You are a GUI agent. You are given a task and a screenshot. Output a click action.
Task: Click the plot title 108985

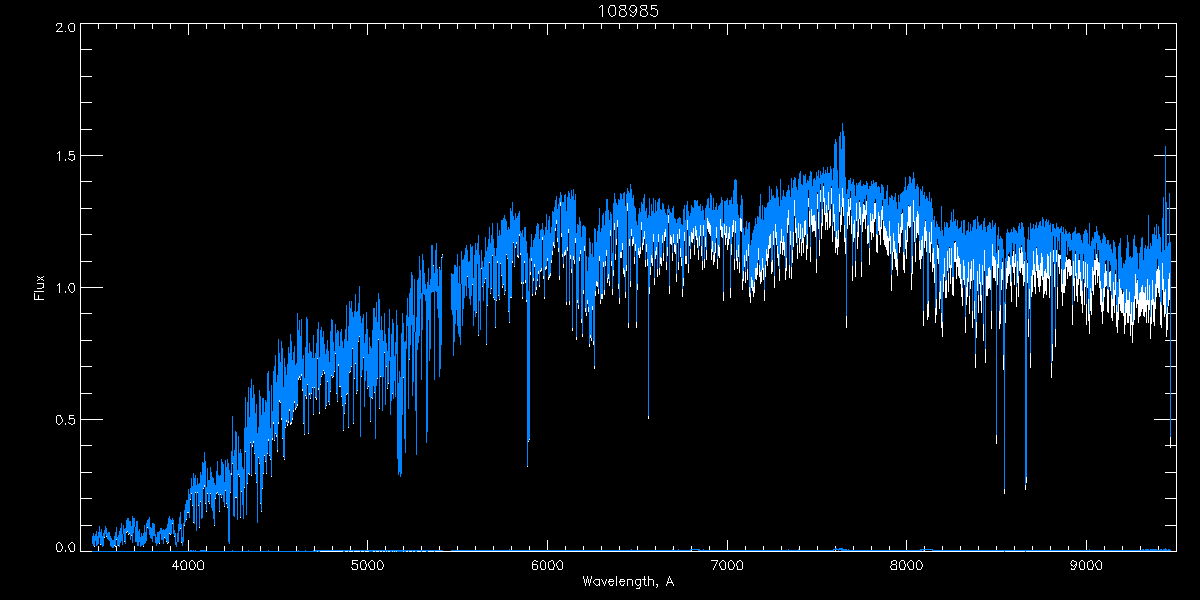[627, 13]
